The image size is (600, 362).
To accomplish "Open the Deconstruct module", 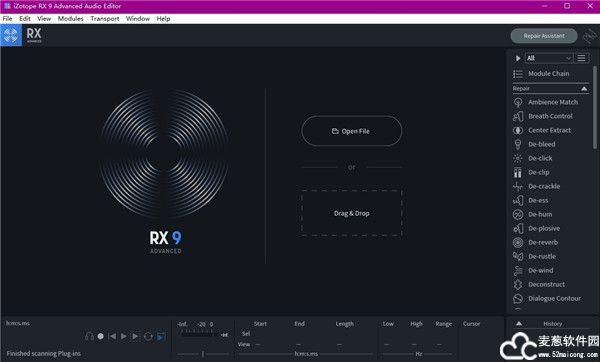I will [x=539, y=284].
